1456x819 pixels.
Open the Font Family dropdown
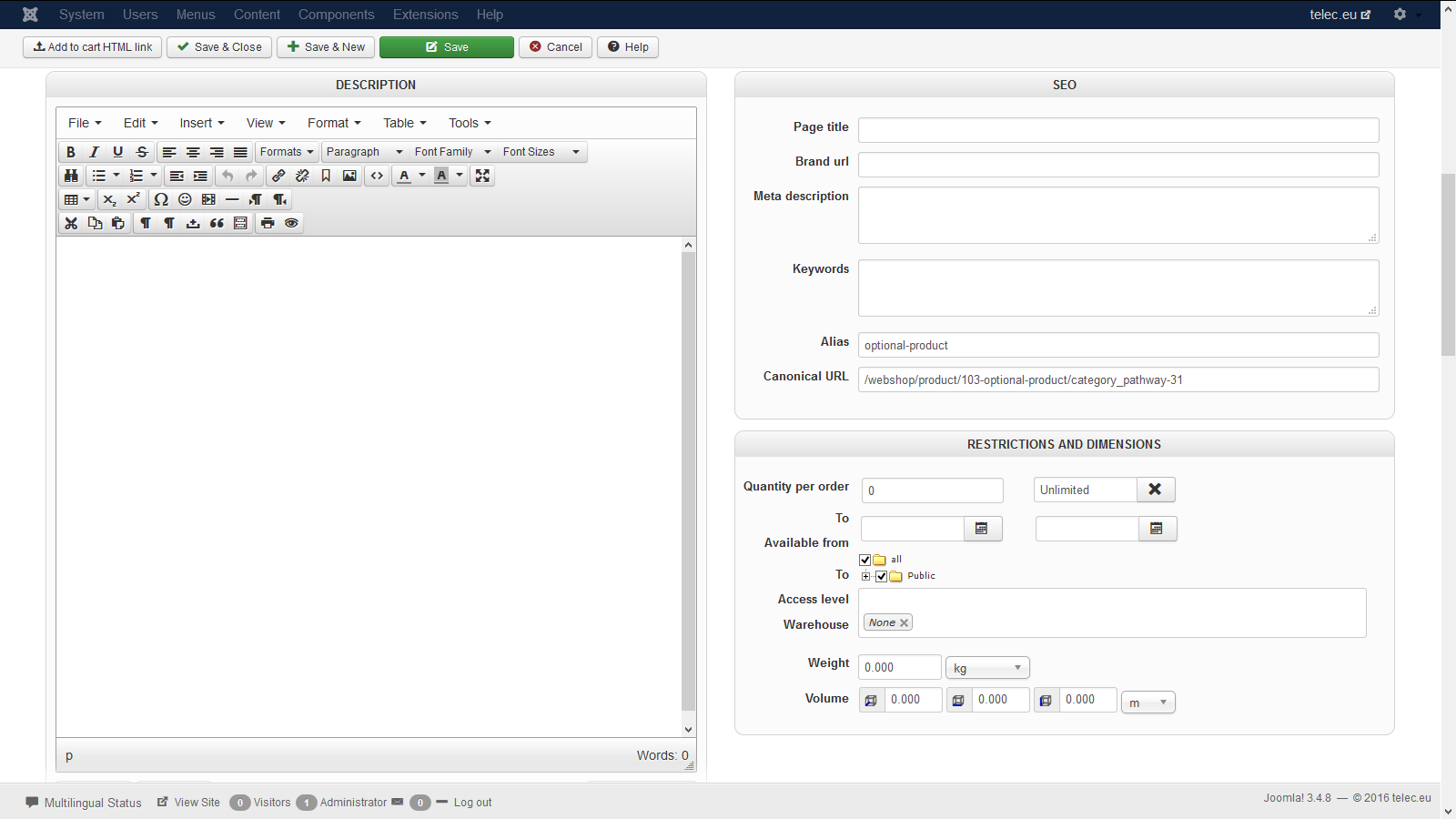(x=452, y=152)
